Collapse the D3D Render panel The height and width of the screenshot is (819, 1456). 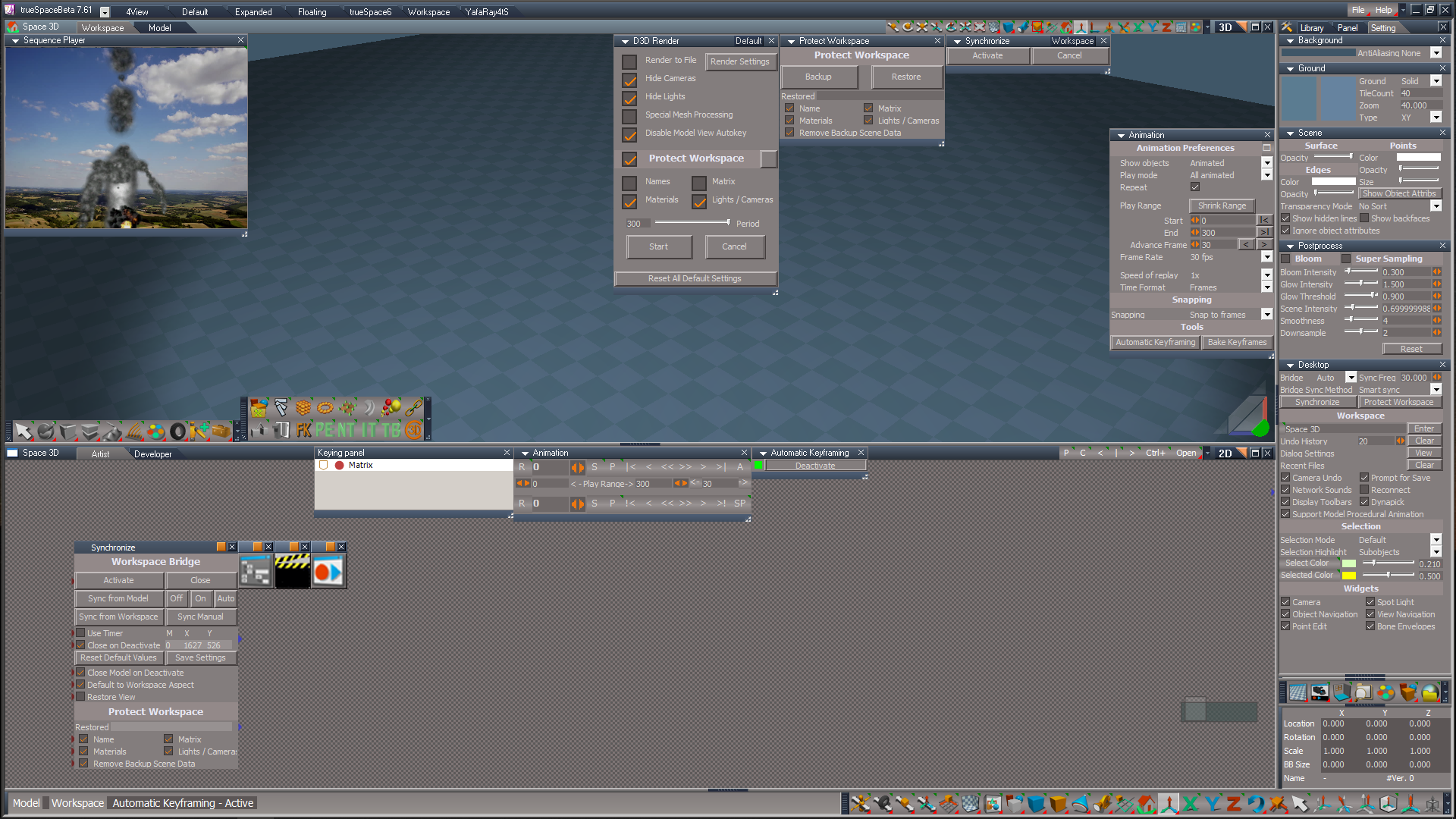tap(625, 42)
